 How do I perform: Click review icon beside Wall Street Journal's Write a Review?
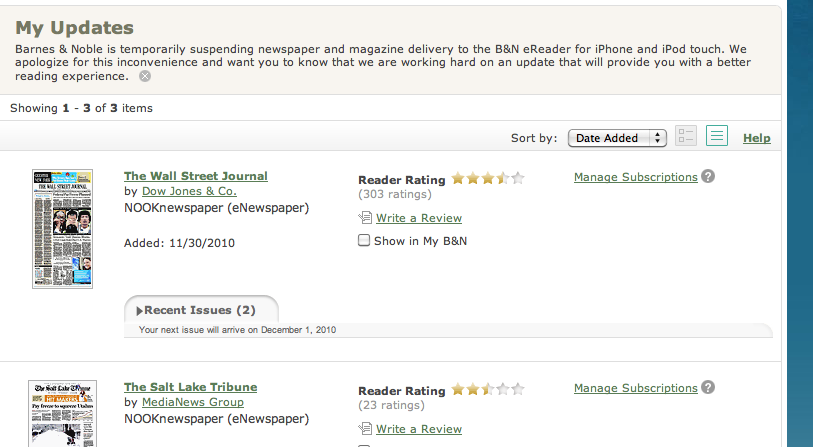tap(365, 218)
